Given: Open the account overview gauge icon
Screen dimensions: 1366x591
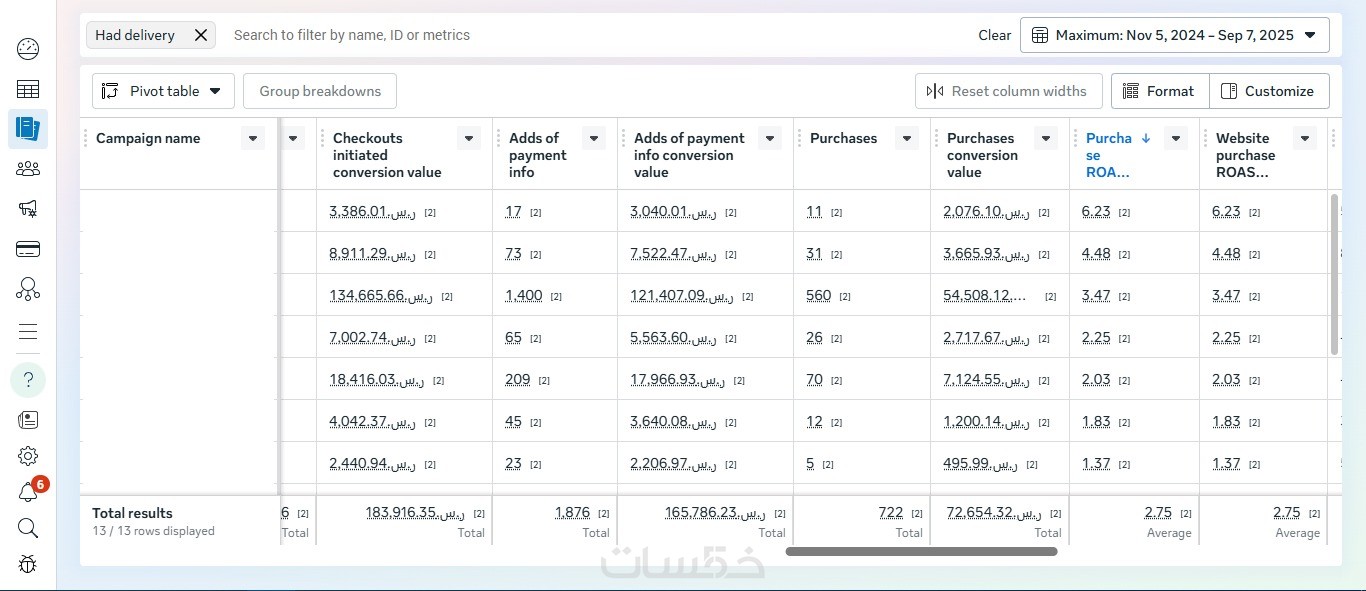Looking at the screenshot, I should tap(28, 49).
